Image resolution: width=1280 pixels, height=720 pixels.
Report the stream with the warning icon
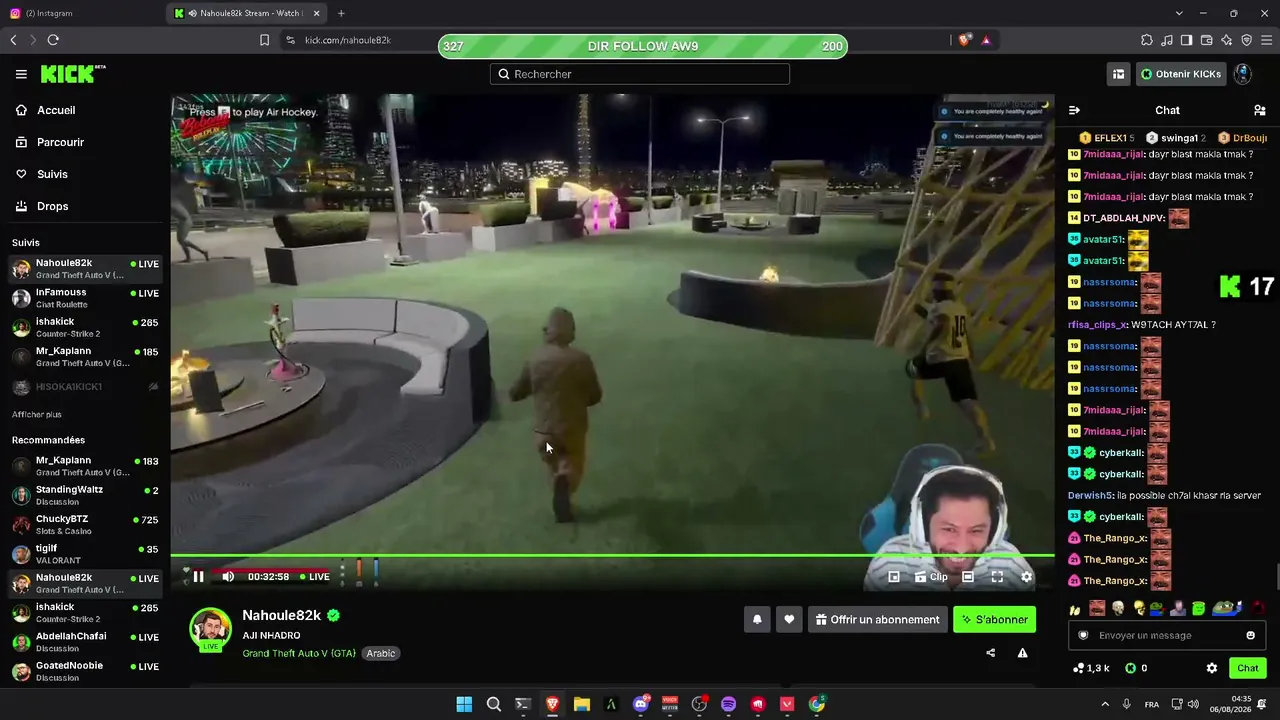[x=1022, y=653]
